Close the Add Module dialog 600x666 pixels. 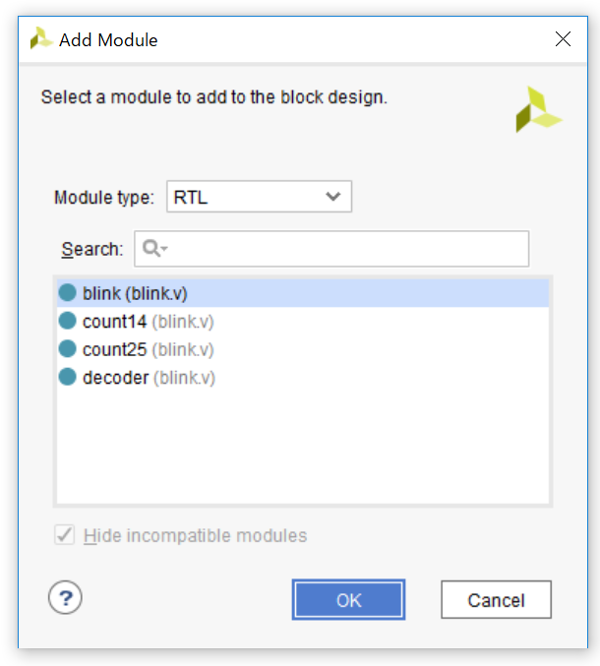pyautogui.click(x=563, y=40)
